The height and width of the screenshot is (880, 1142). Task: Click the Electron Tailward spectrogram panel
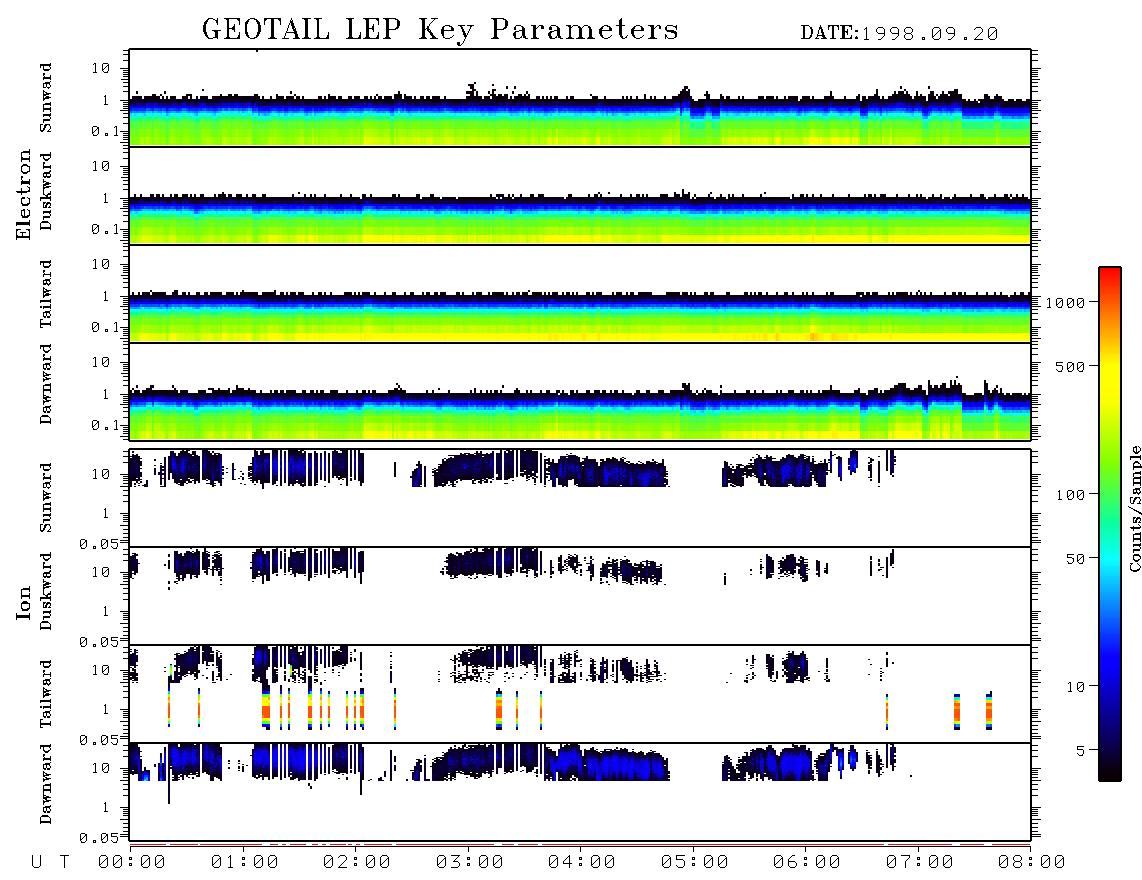click(580, 294)
